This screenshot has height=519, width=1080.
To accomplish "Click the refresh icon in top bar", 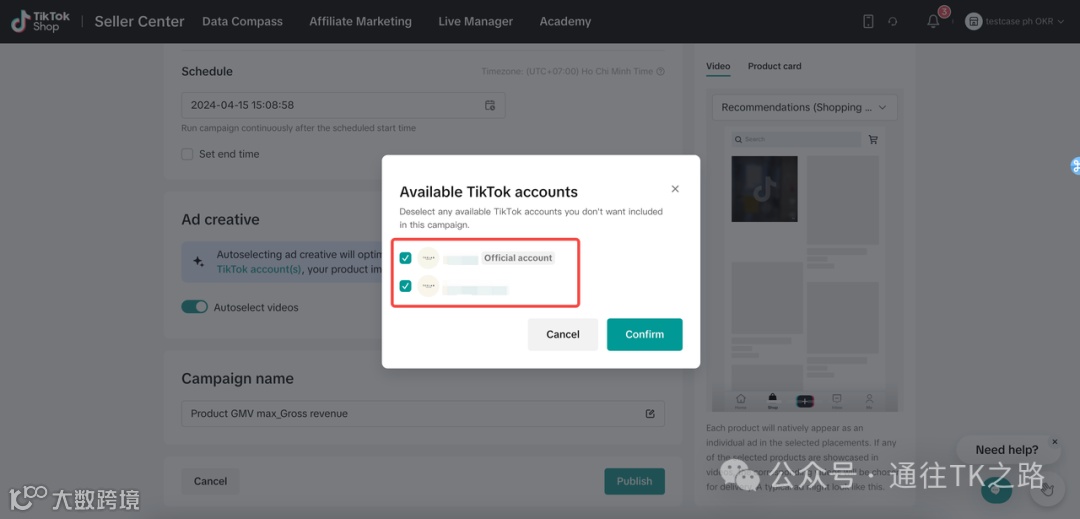I will (893, 21).
